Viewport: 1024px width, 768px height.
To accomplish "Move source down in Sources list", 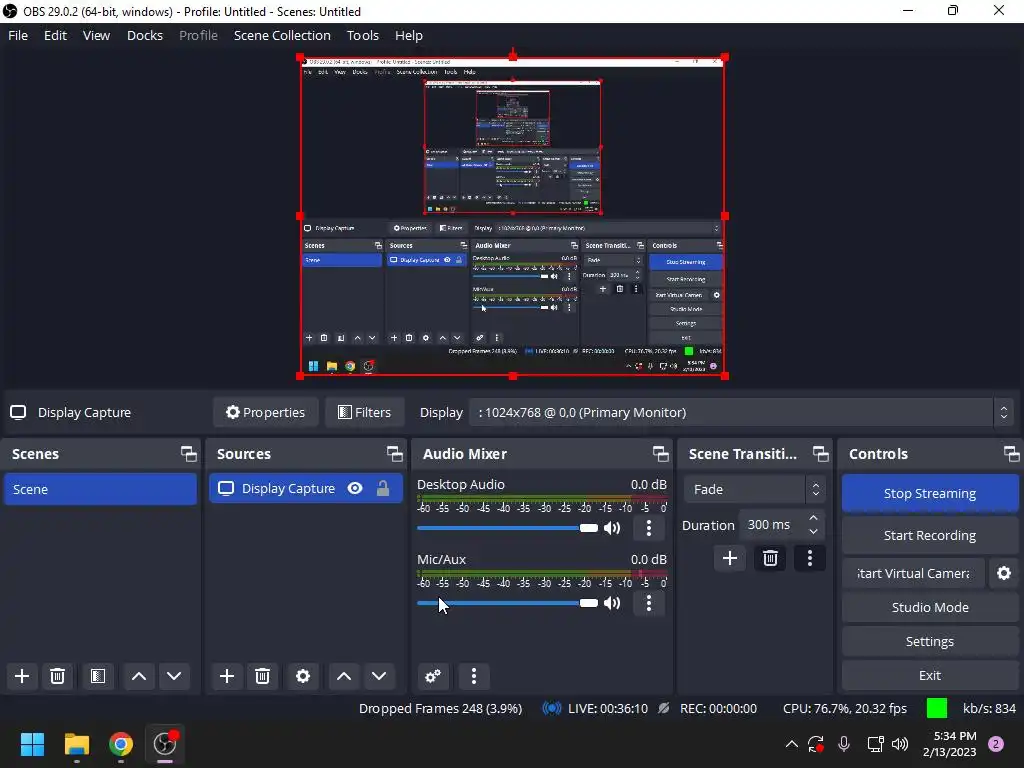I will point(379,676).
